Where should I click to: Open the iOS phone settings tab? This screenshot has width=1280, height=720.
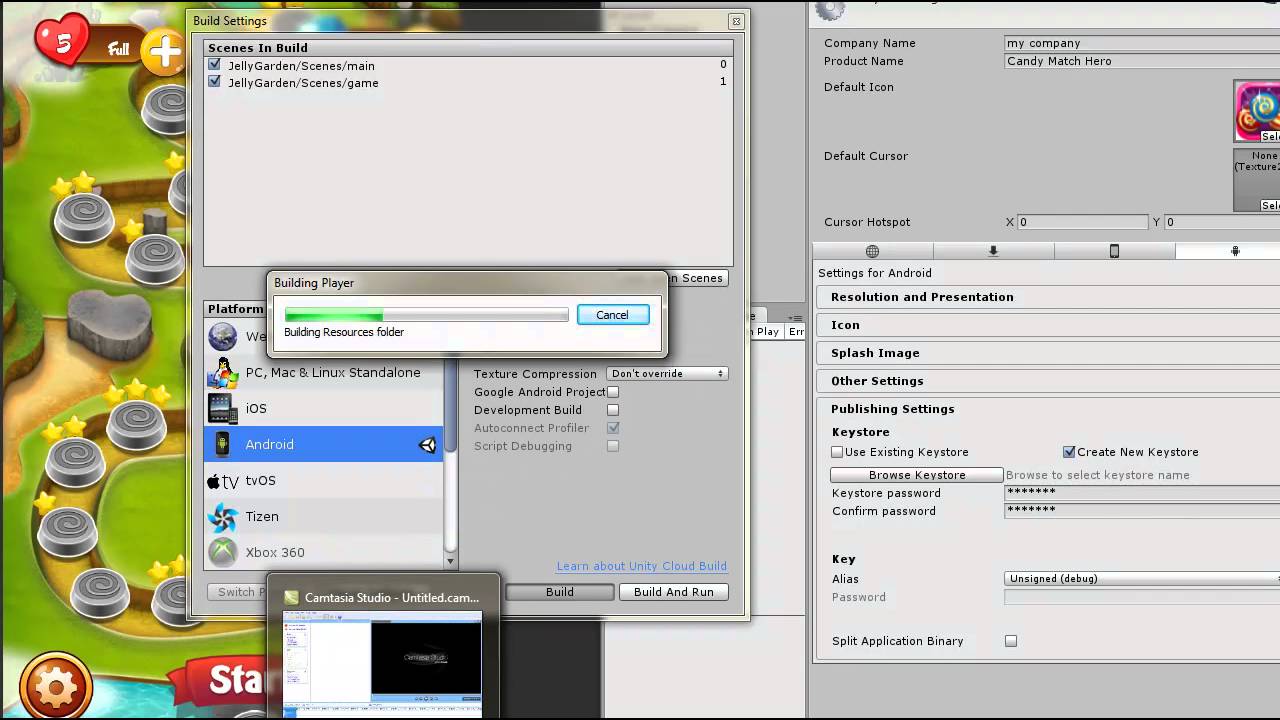click(x=1114, y=251)
